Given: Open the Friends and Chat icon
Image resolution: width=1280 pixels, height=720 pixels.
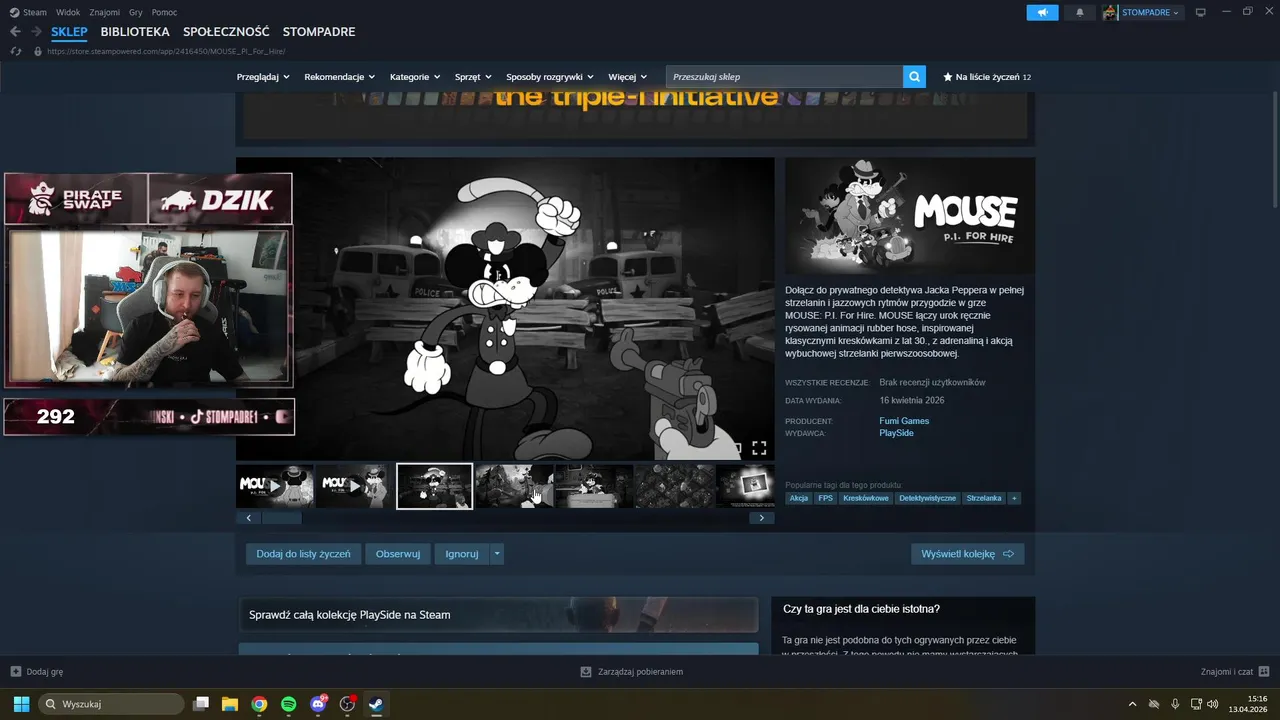Looking at the screenshot, I should click(1264, 672).
